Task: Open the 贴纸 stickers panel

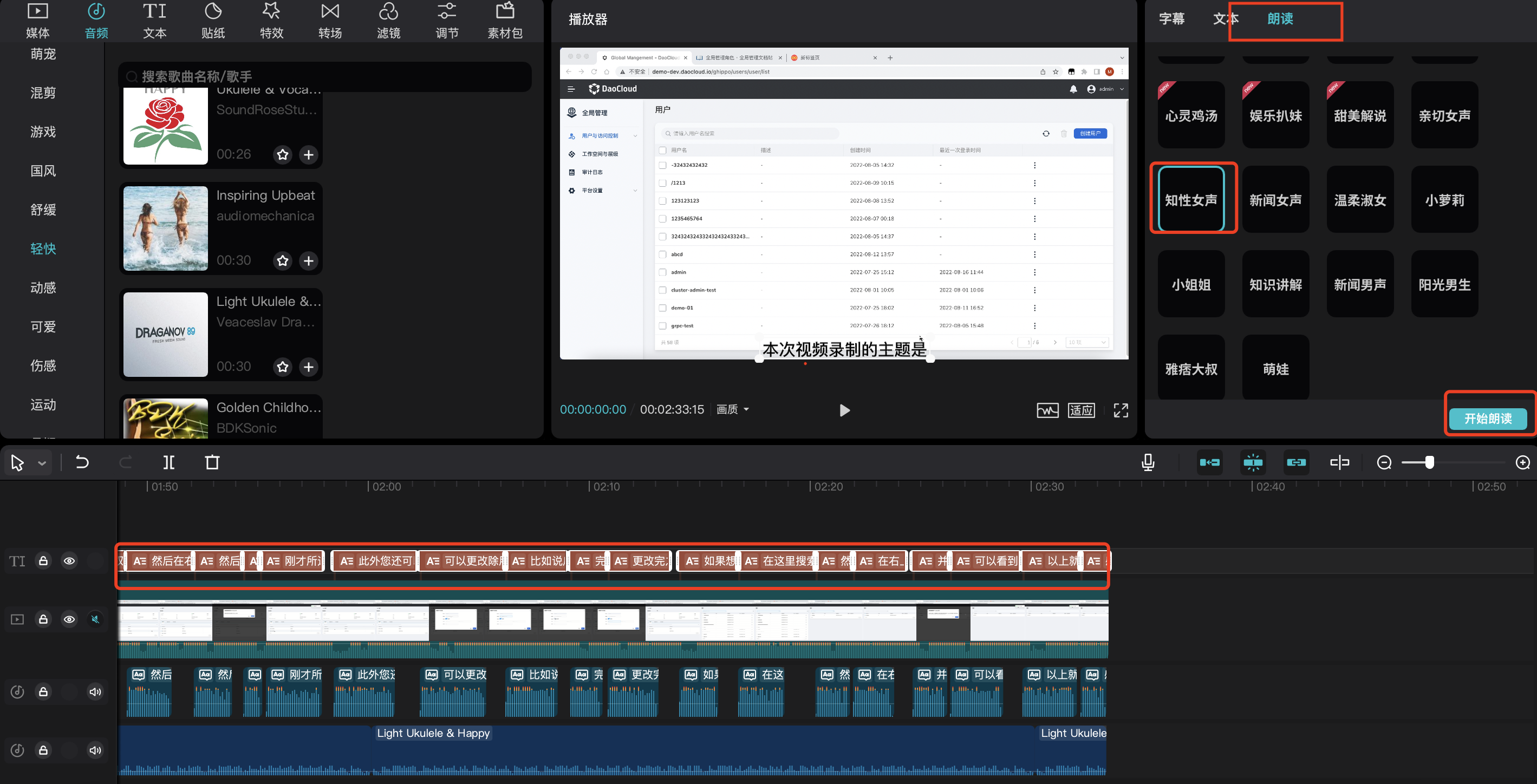Action: click(213, 20)
